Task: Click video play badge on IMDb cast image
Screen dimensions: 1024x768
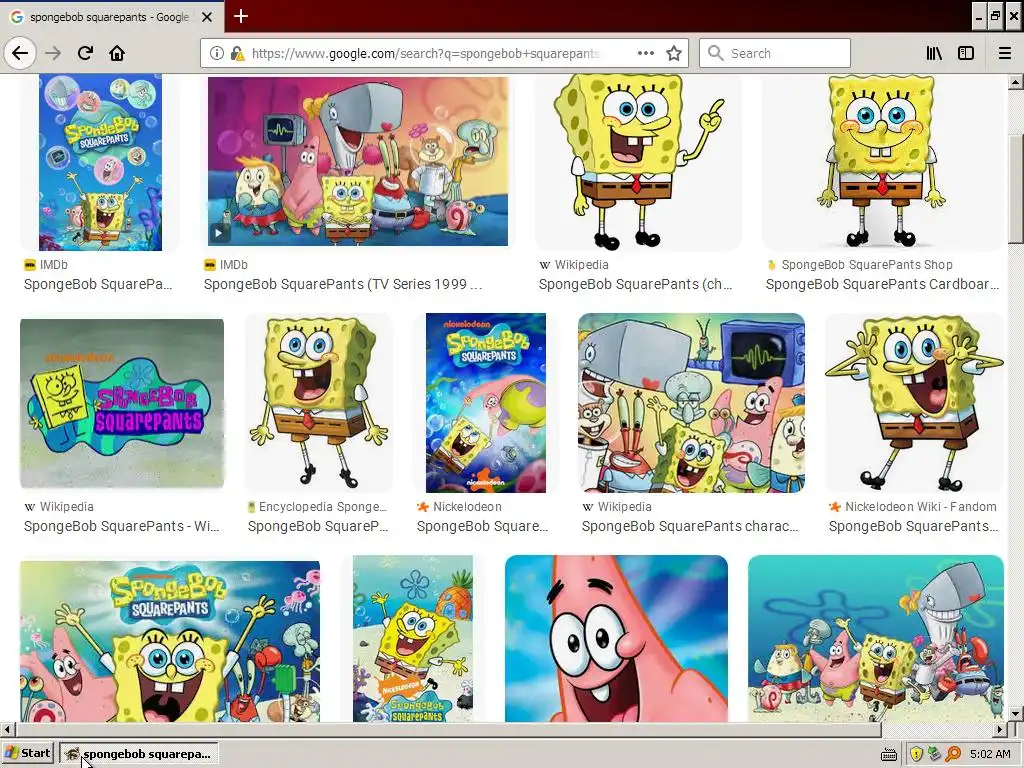Action: pyautogui.click(x=219, y=232)
